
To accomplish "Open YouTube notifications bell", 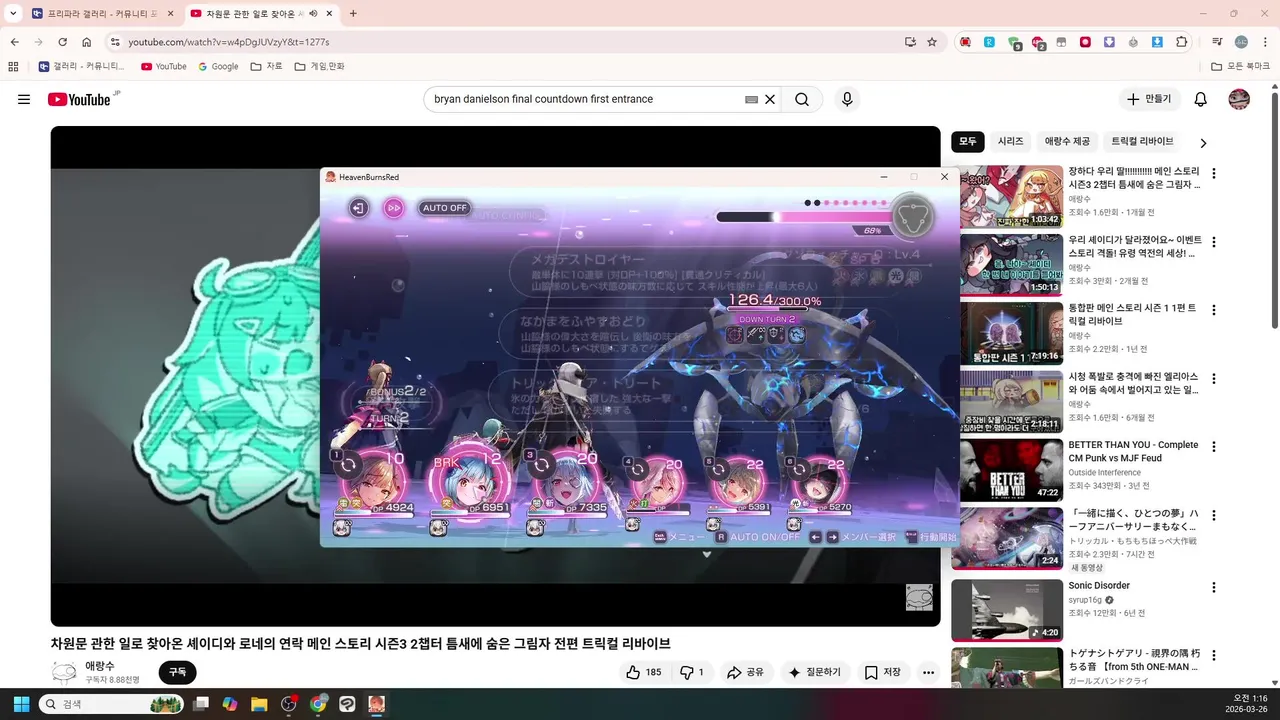I will pyautogui.click(x=1201, y=99).
